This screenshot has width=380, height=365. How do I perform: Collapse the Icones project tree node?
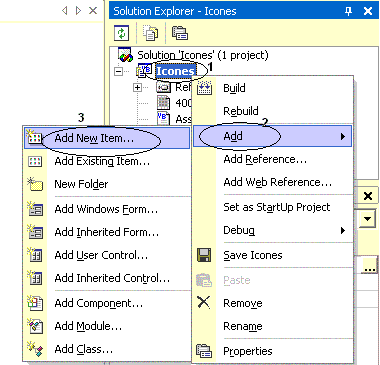click(x=118, y=71)
